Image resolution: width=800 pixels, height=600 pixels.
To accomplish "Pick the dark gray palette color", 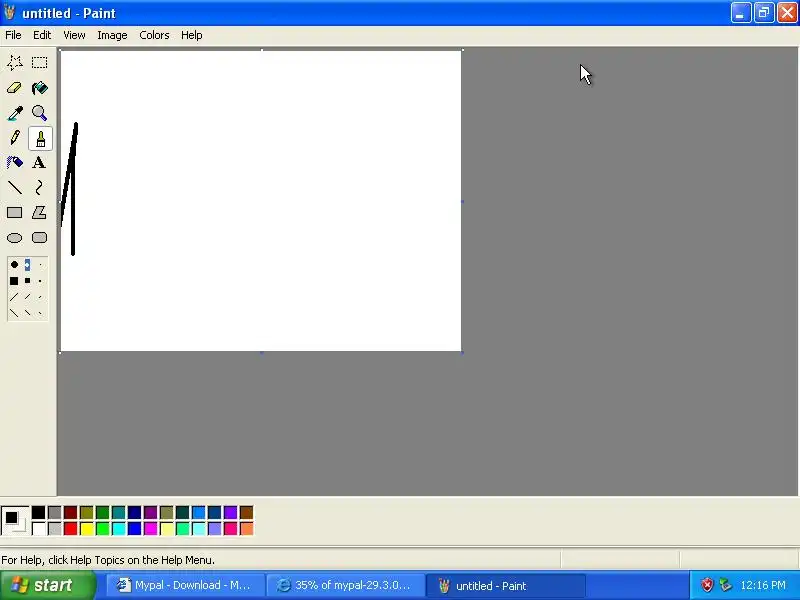I will pos(55,512).
